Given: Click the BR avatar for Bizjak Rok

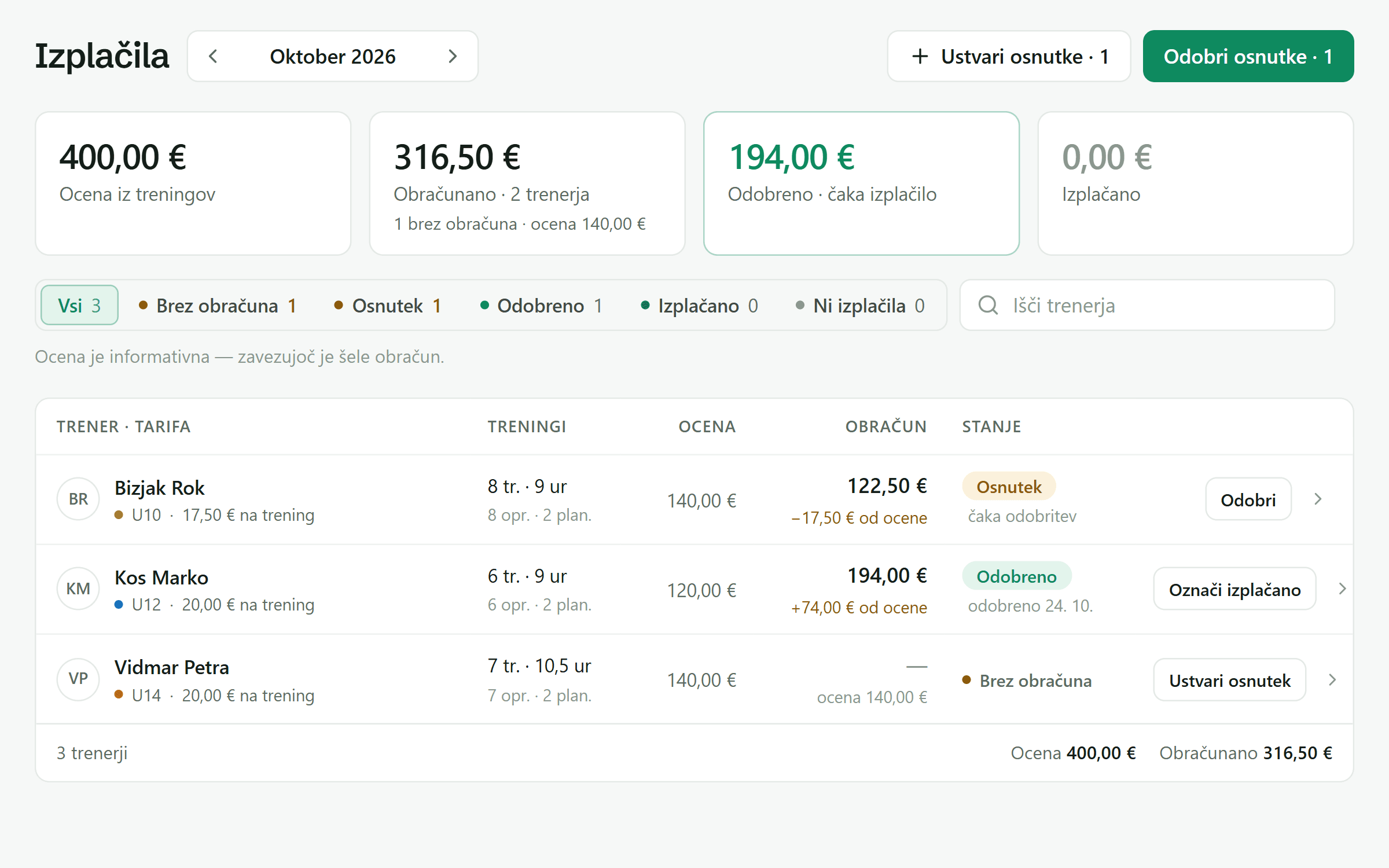Looking at the screenshot, I should (78, 499).
